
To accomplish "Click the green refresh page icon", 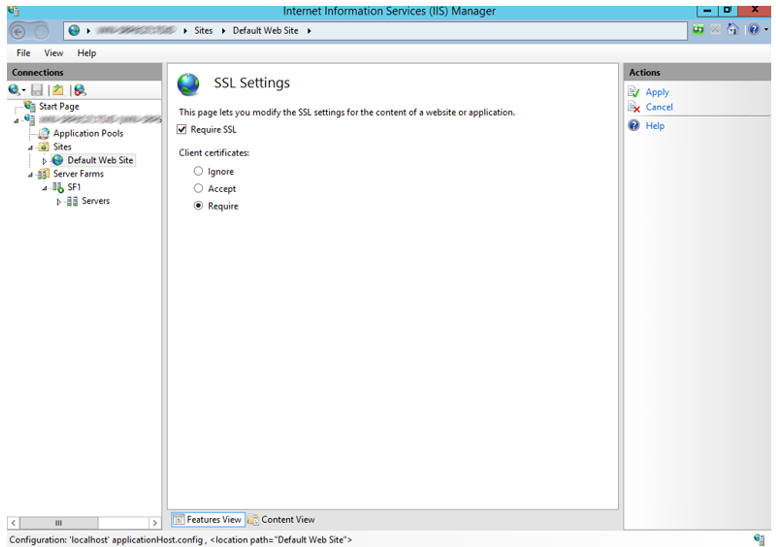I will point(698,30).
